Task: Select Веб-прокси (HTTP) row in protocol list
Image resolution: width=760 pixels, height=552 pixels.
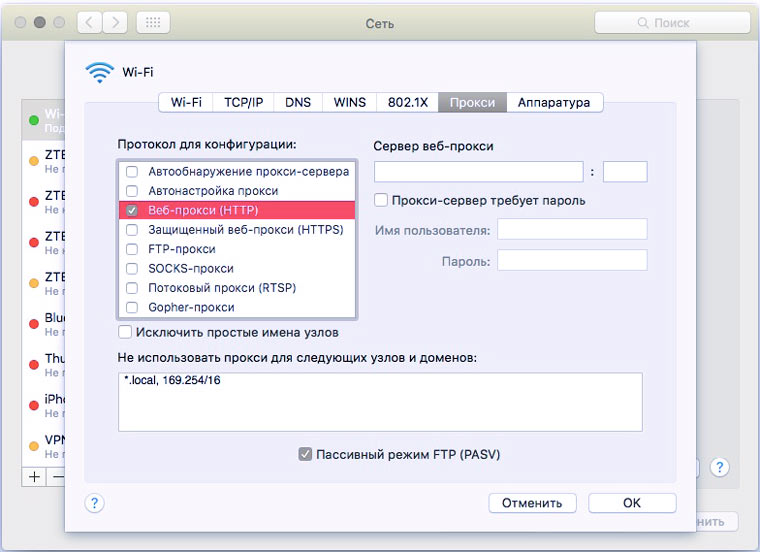Action: 237,210
